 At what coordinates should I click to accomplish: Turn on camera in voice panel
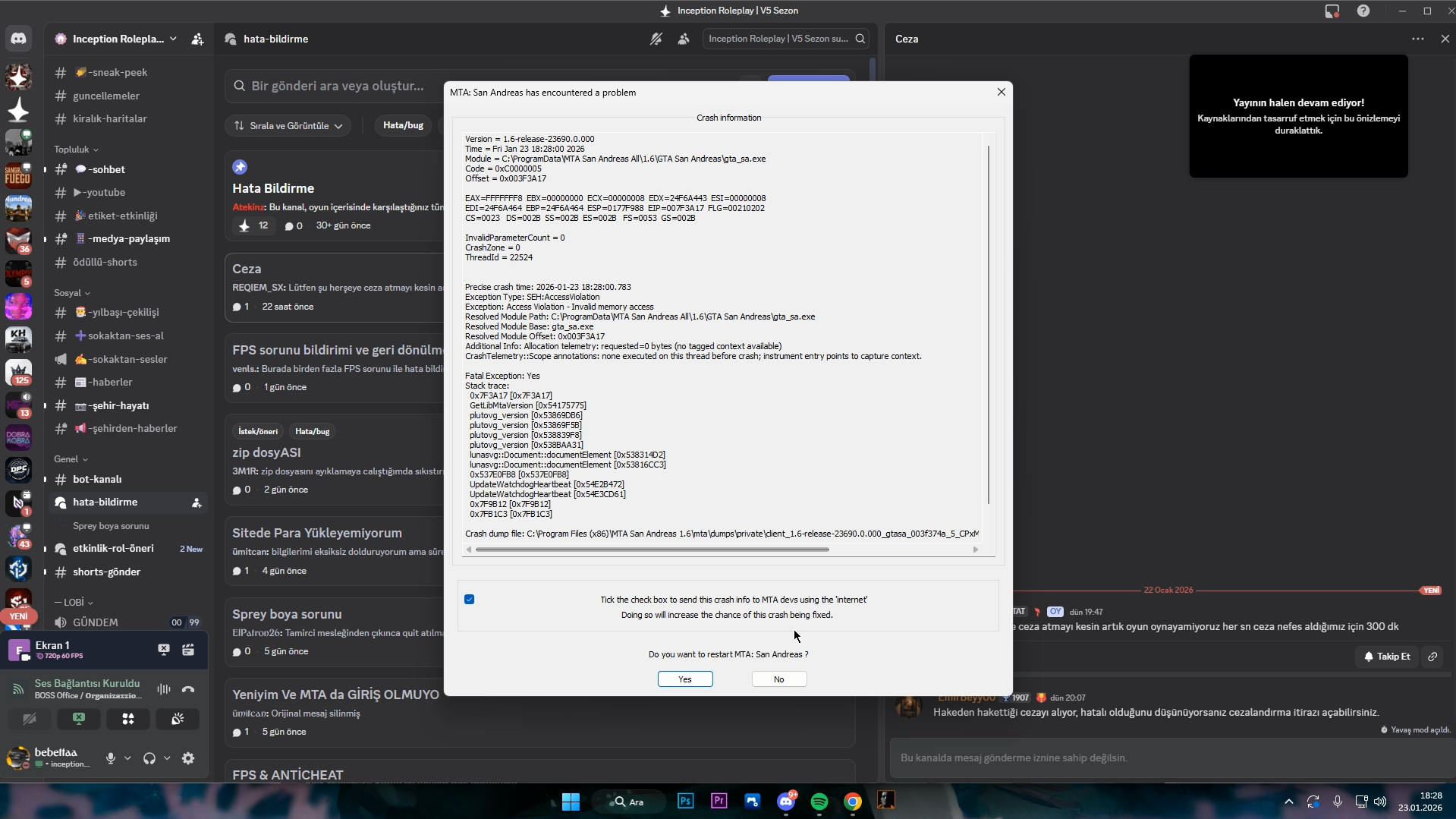pos(30,719)
